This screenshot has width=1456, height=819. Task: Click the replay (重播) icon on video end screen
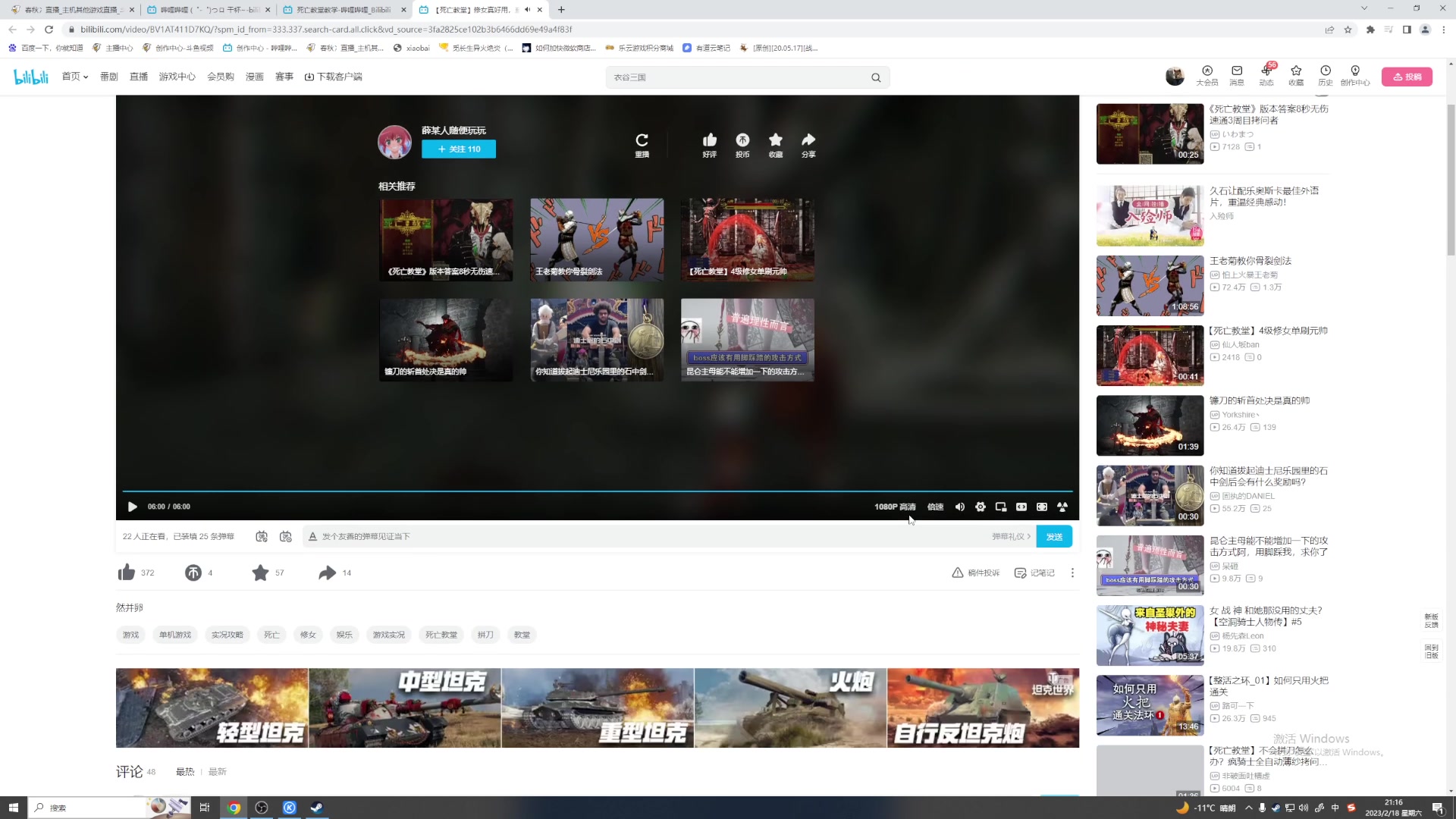click(x=642, y=140)
